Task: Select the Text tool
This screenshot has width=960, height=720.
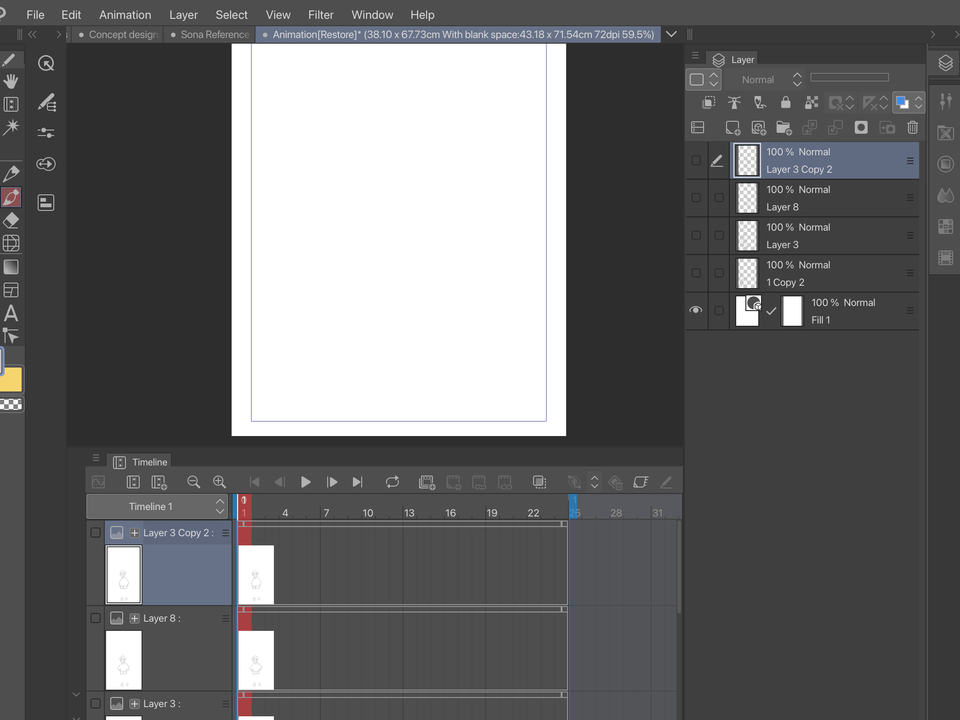Action: (x=11, y=313)
